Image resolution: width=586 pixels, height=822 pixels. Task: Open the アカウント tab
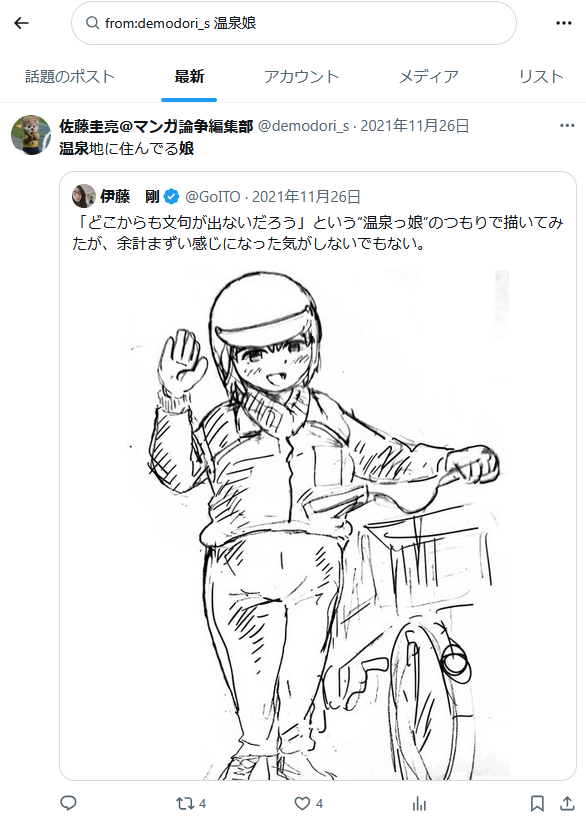(x=301, y=77)
